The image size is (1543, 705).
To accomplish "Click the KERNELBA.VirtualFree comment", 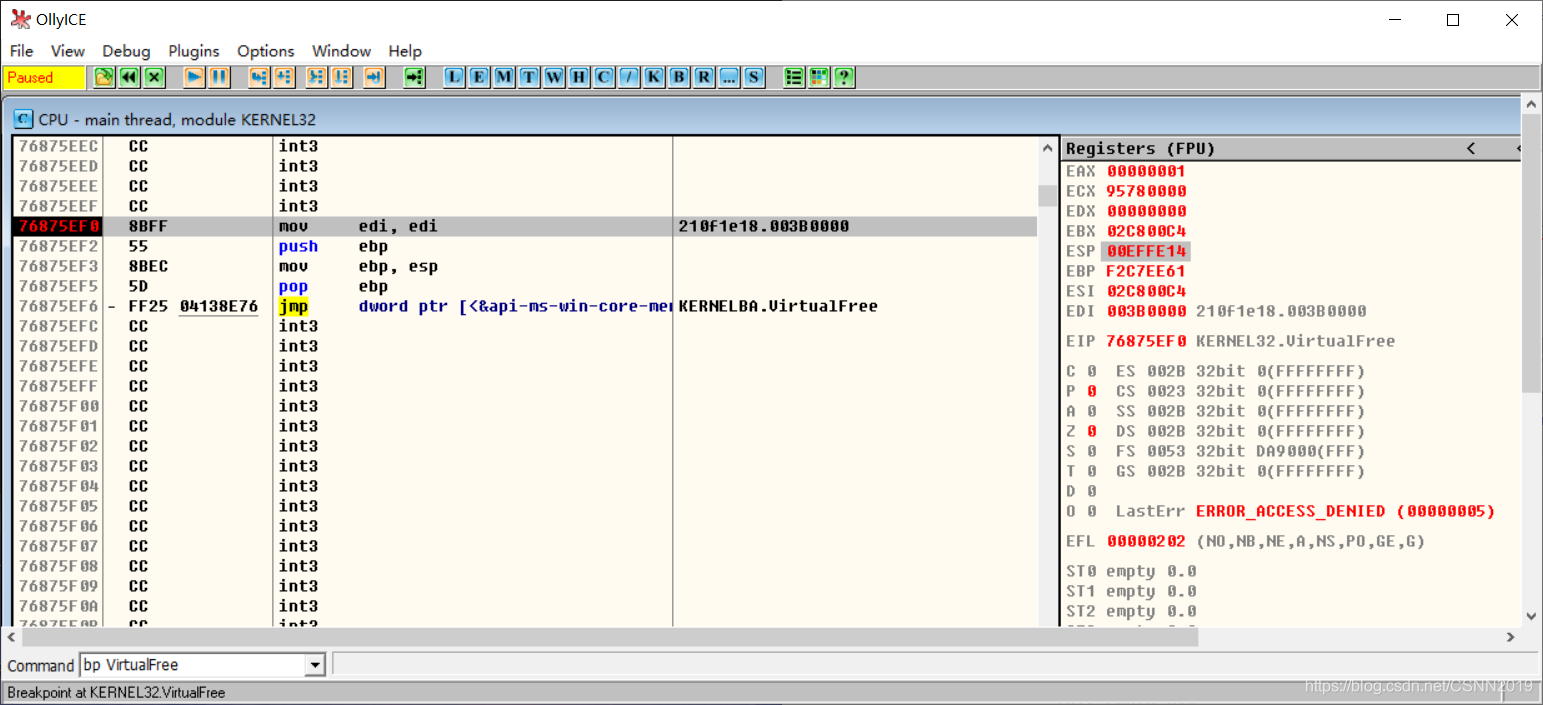I will [778, 306].
